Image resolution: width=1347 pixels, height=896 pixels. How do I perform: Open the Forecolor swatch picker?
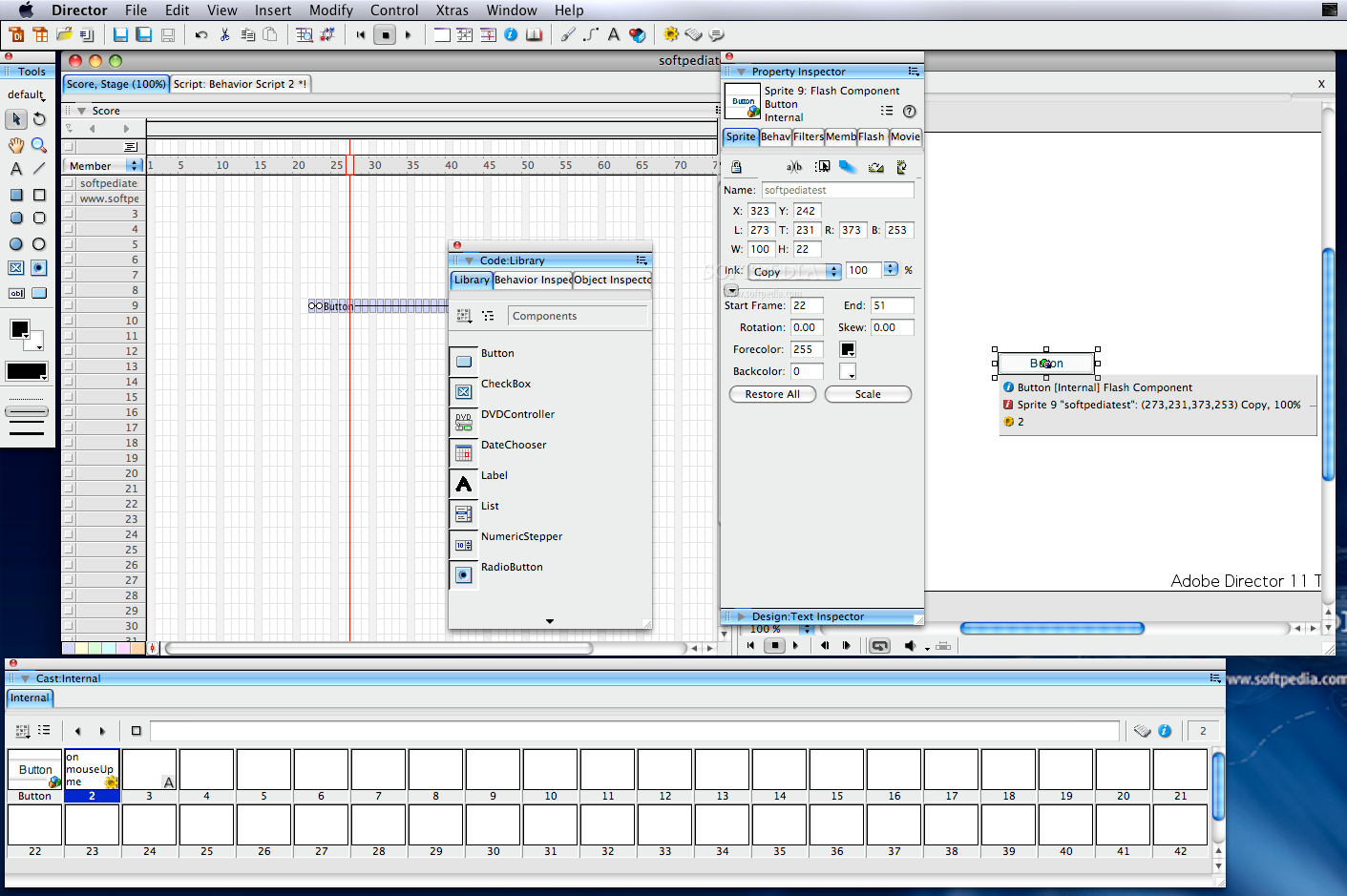847,349
